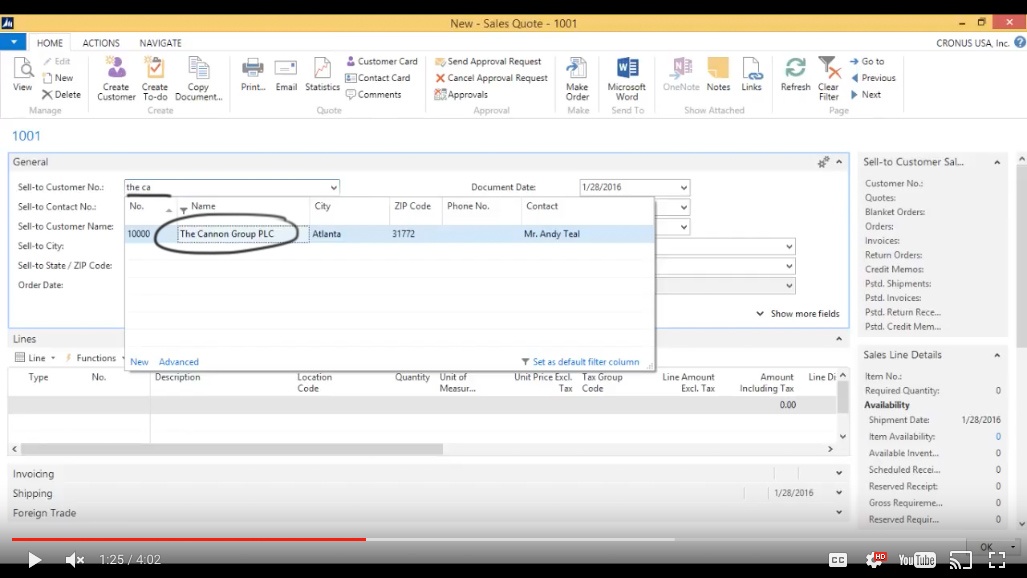Toggle YouTube closed captions
The image size is (1027, 578).
838,560
